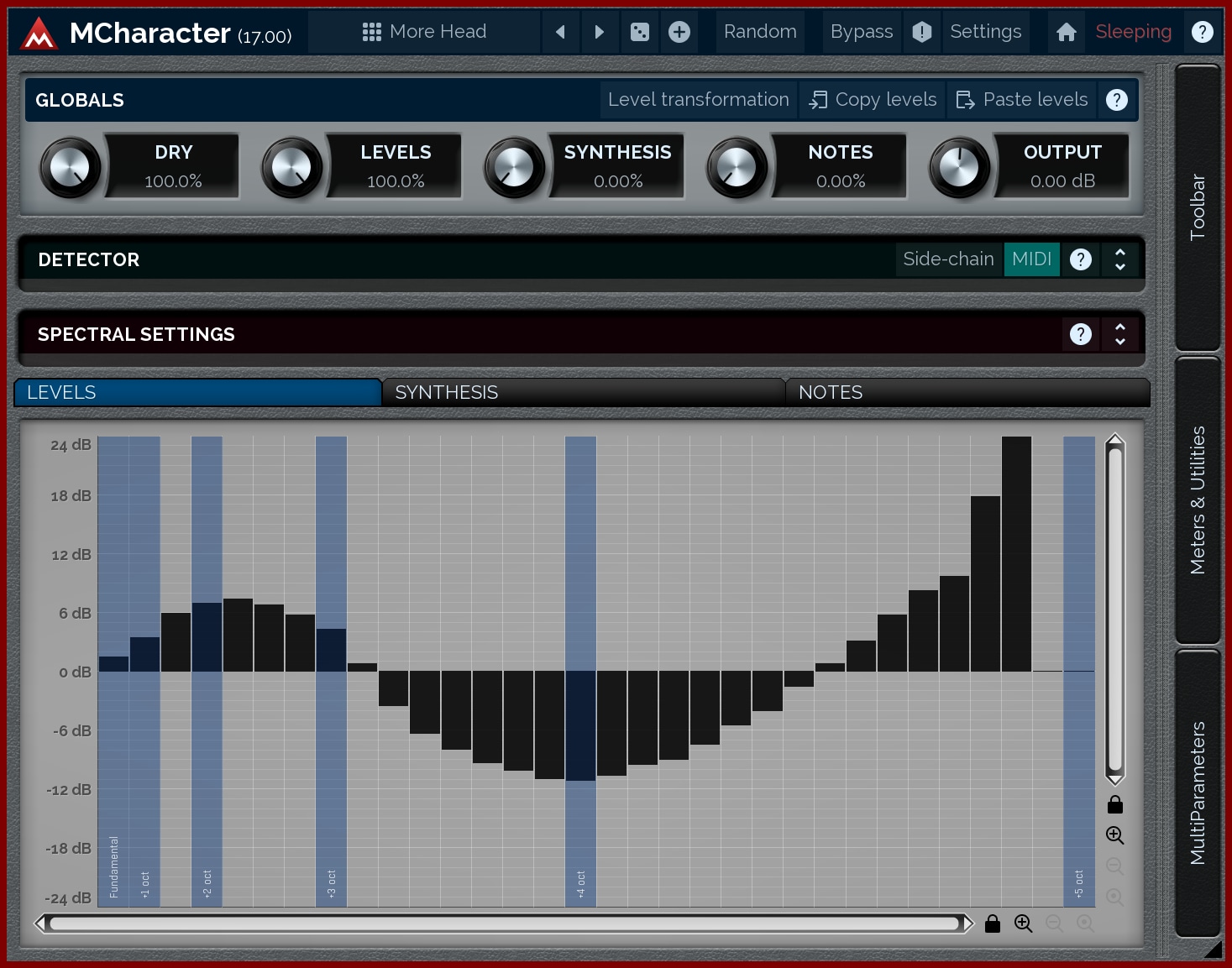Open the More Head preset browser
The width and height of the screenshot is (1232, 968).
[425, 32]
